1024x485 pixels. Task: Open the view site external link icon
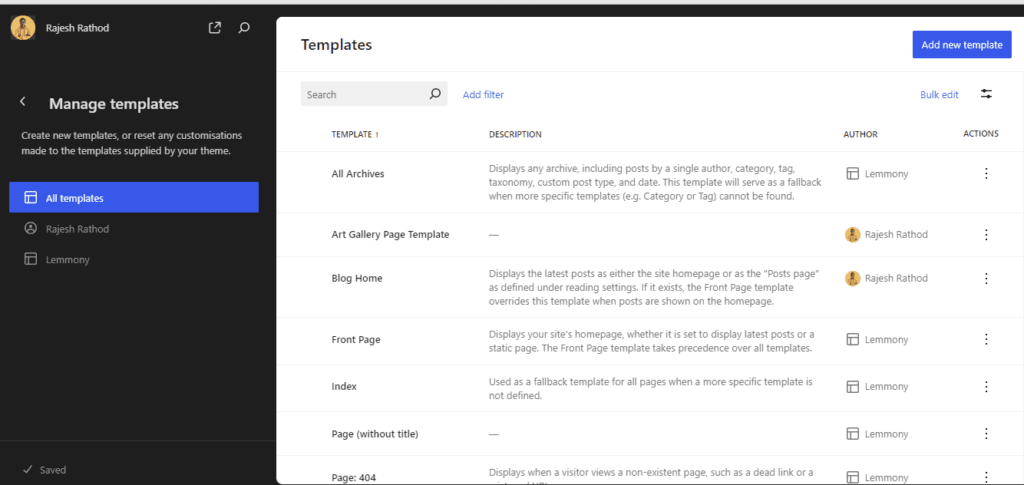click(214, 28)
